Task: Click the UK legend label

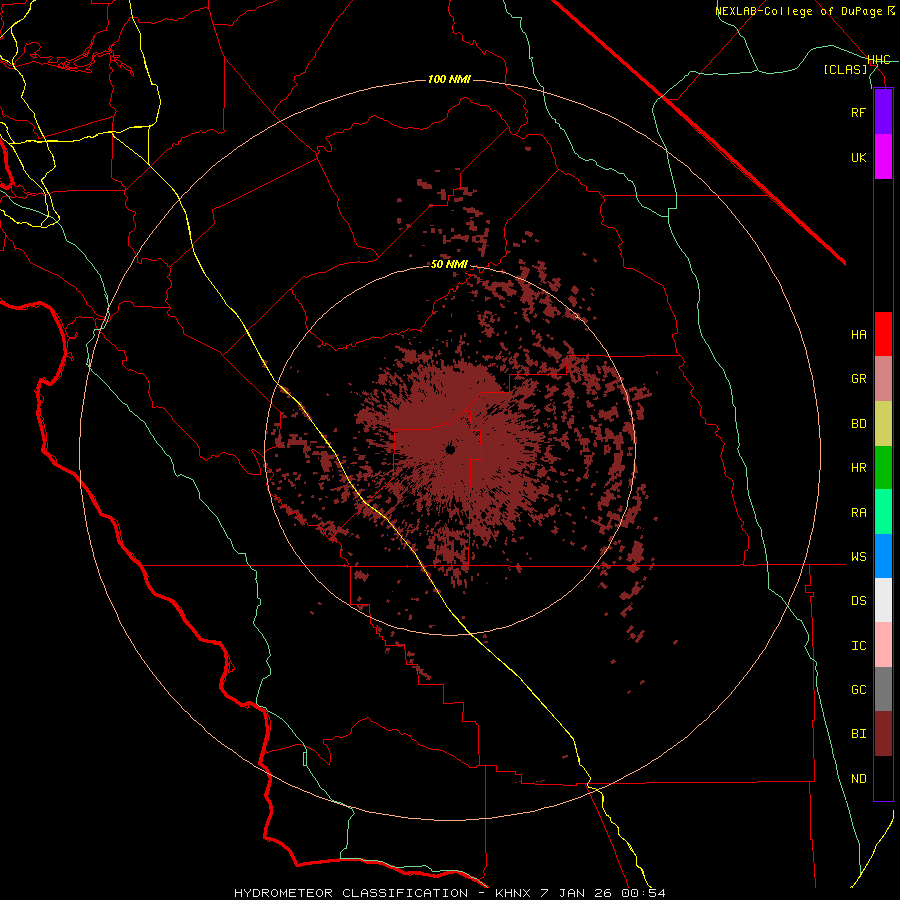Action: (858, 157)
